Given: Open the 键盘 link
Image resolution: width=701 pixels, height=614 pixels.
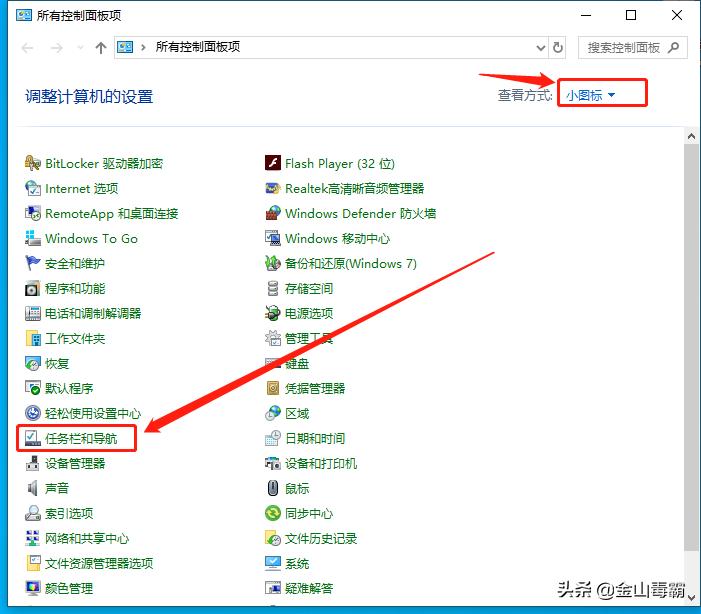Looking at the screenshot, I should click(297, 364).
